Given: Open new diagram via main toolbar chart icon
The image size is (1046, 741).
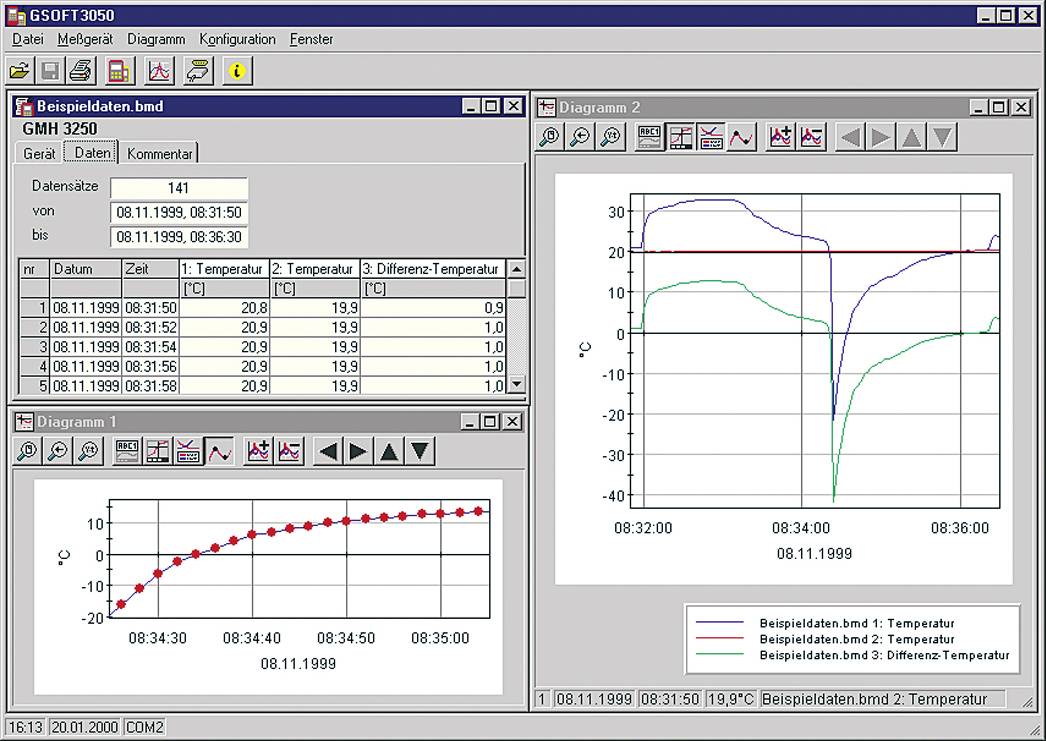Looking at the screenshot, I should point(160,71).
